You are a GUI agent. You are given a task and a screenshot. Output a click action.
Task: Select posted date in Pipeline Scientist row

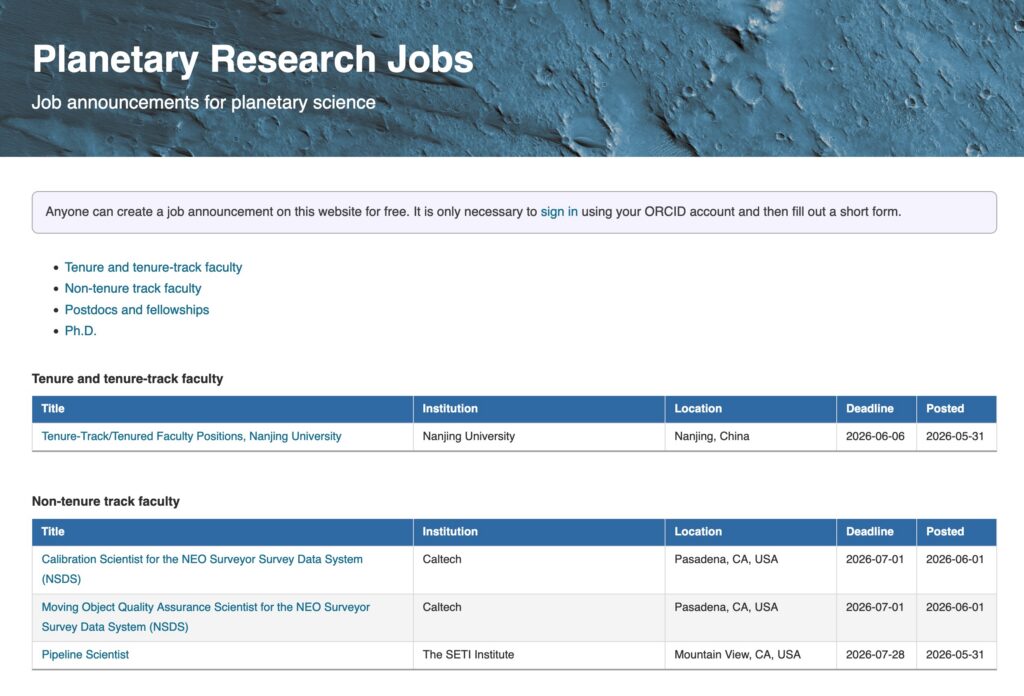tap(957, 655)
